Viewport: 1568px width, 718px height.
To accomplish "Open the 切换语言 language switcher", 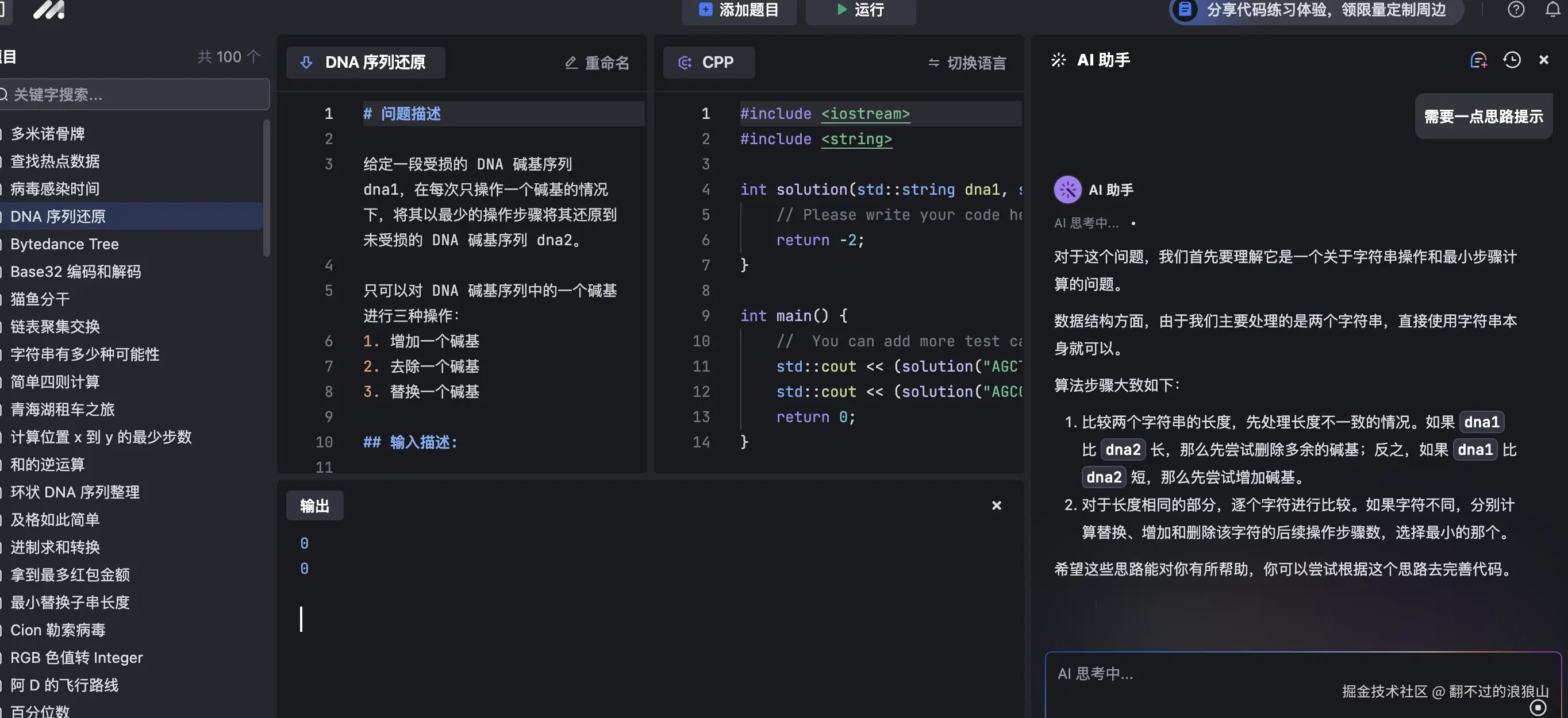I will tap(966, 63).
